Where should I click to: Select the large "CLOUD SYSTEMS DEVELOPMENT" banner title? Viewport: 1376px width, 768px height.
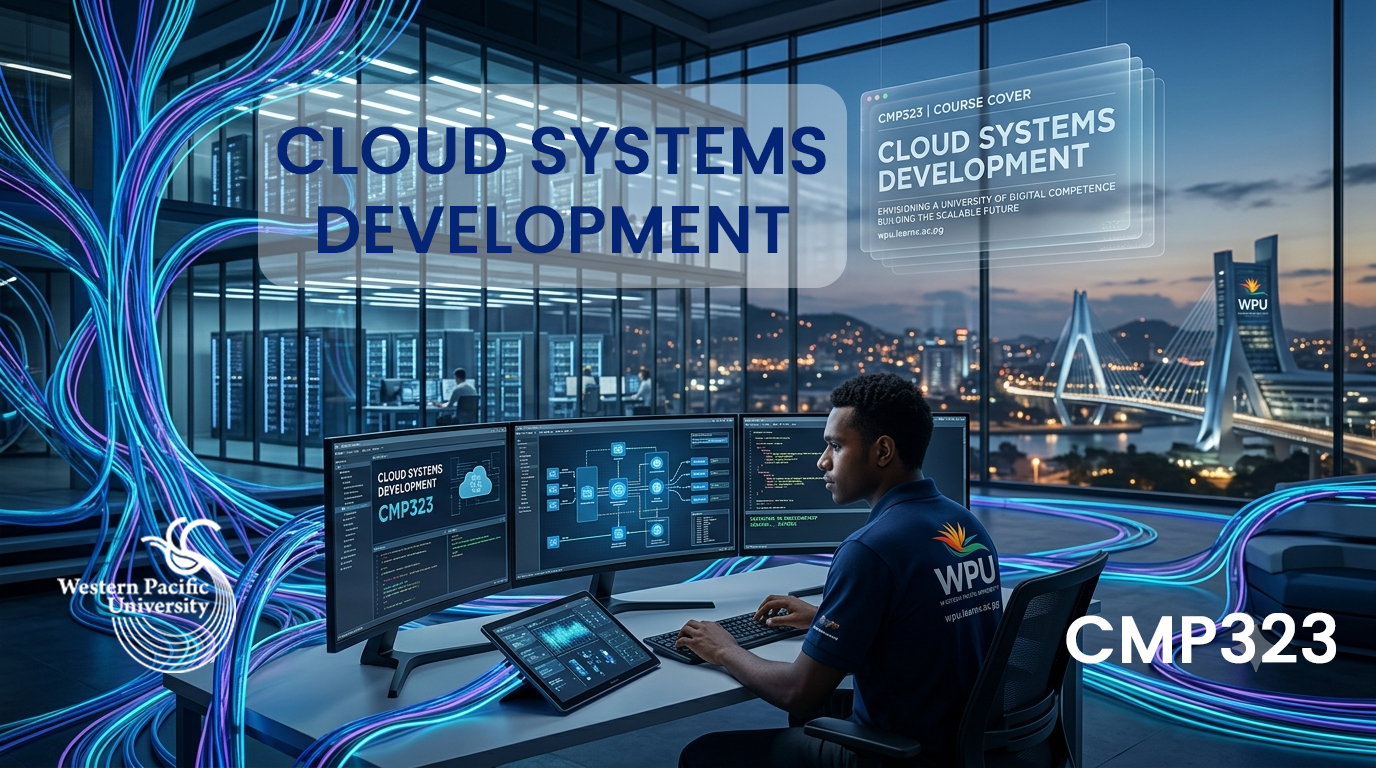(552, 190)
